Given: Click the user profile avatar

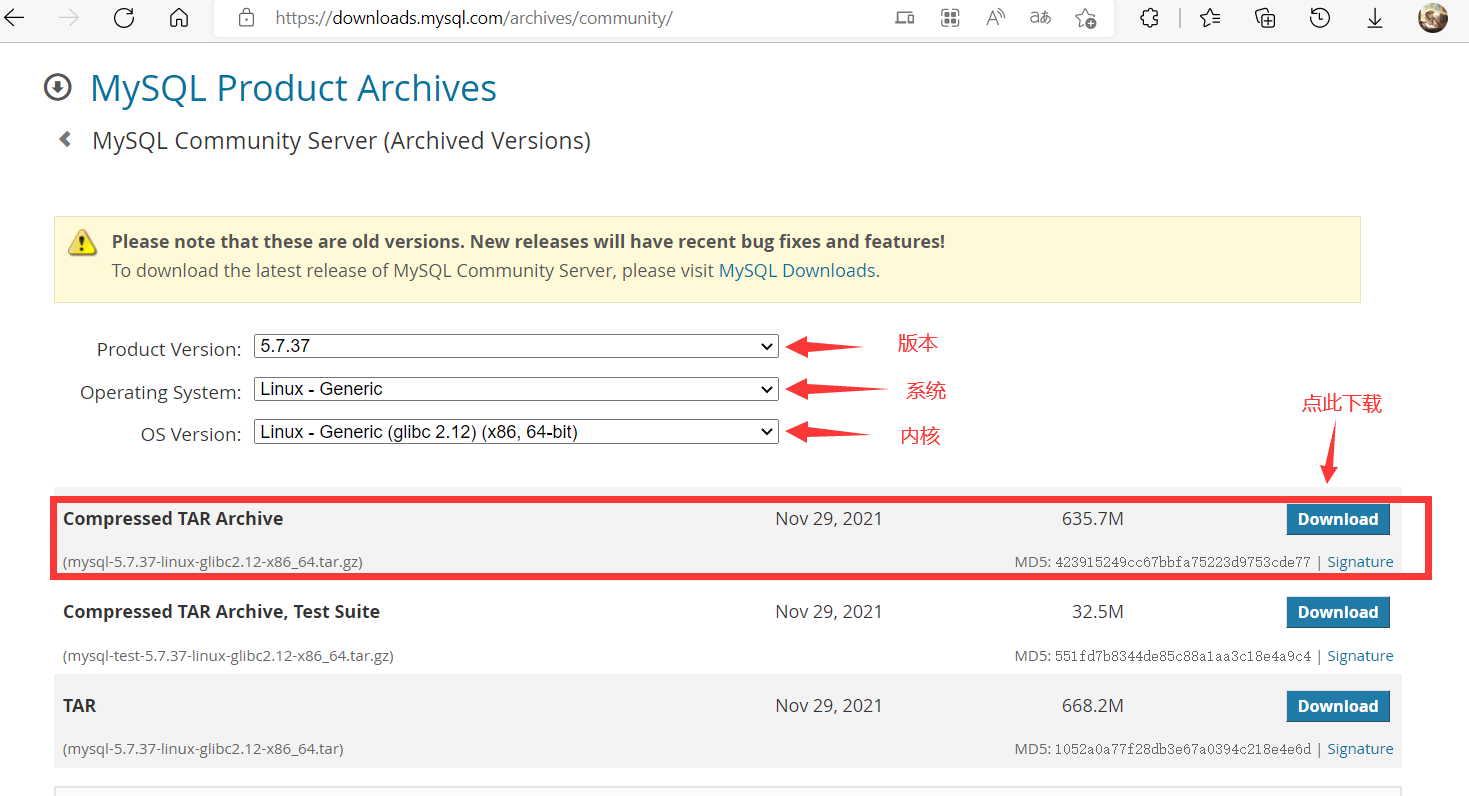Looking at the screenshot, I should (1432, 18).
